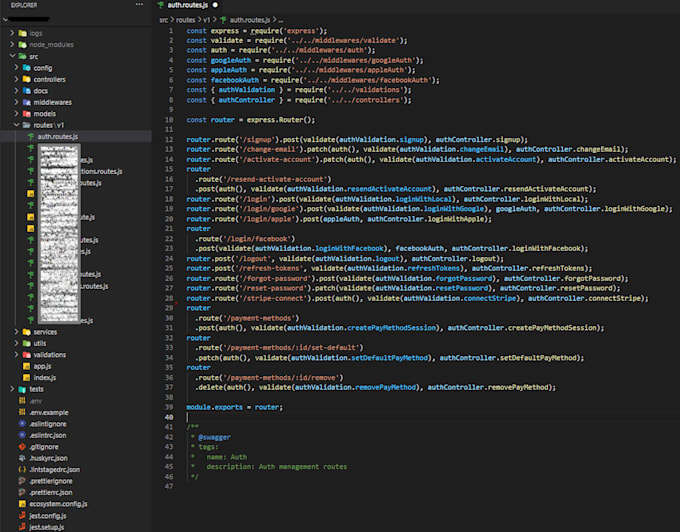Click the tests folder icon
The image size is (680, 532).
point(22,389)
